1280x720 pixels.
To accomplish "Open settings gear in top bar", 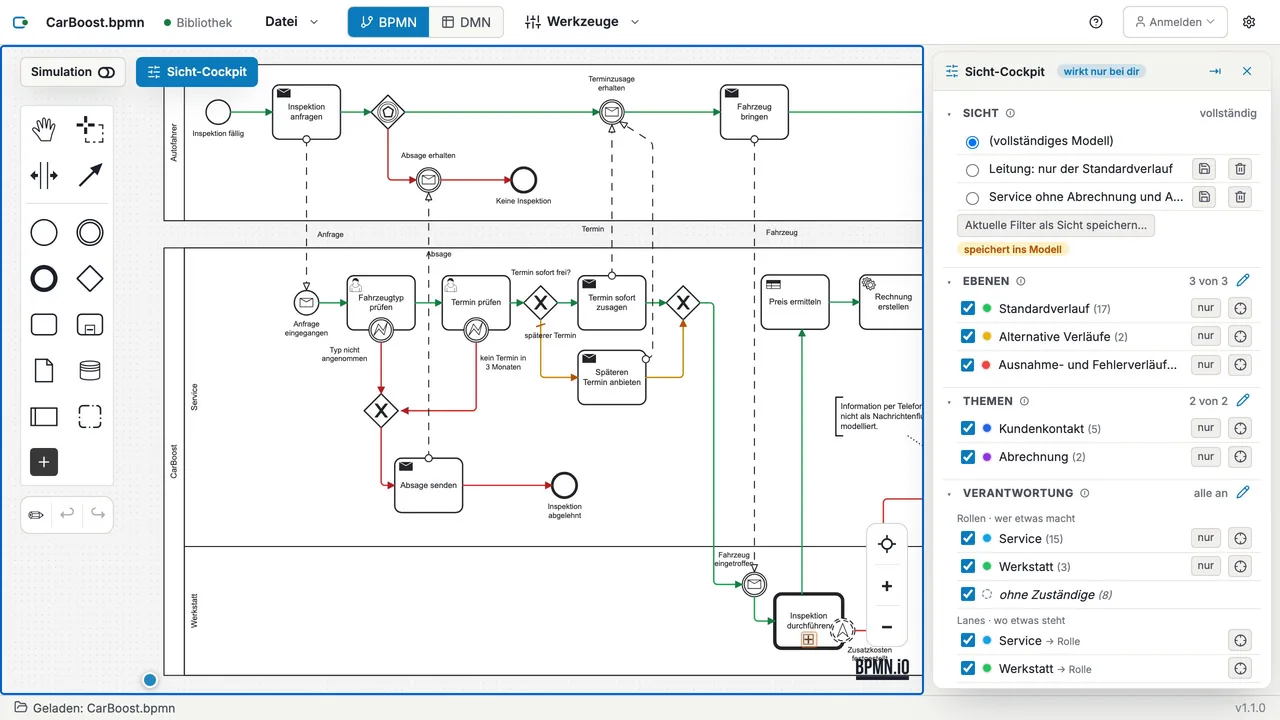I will click(x=1249, y=22).
